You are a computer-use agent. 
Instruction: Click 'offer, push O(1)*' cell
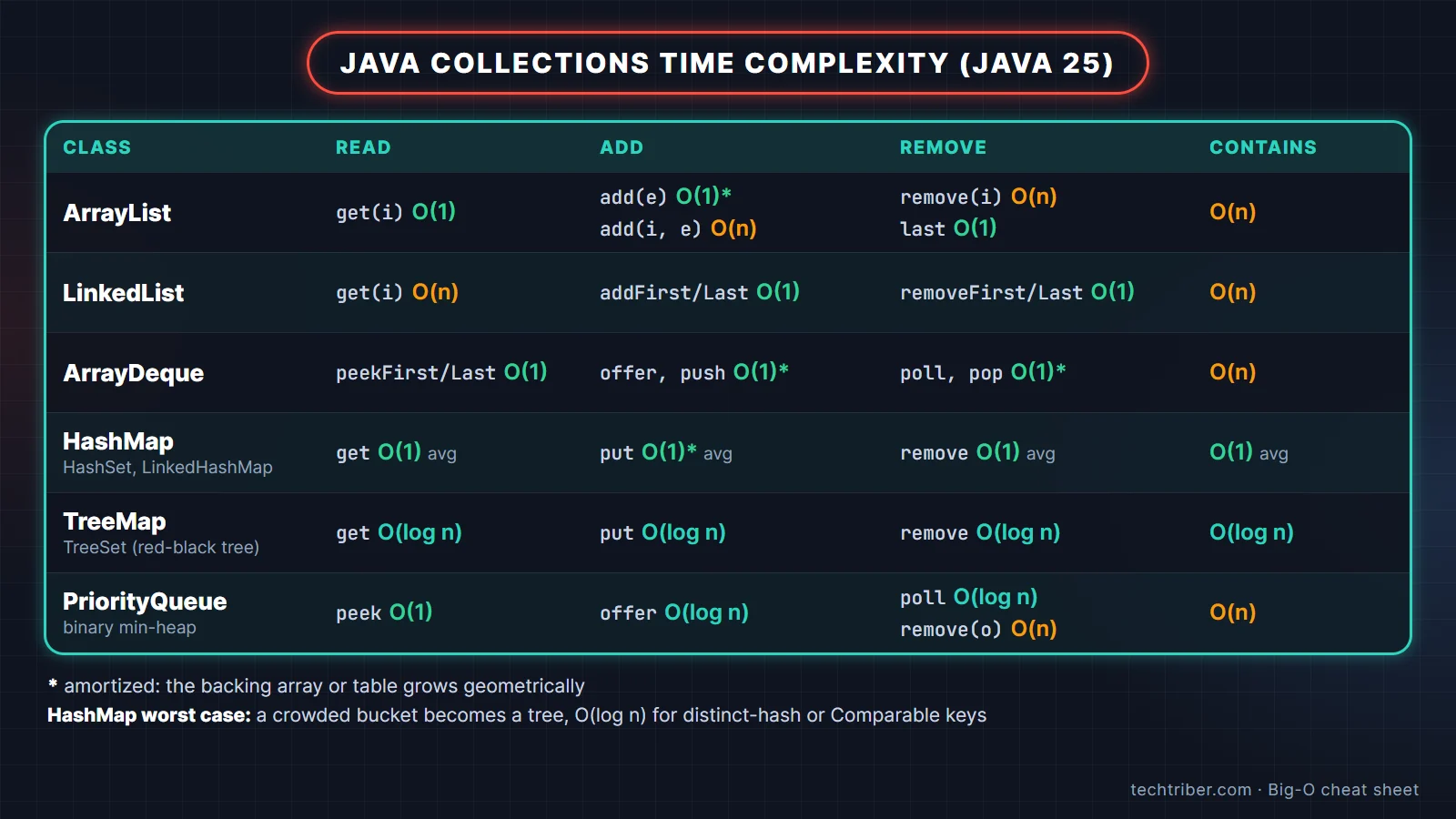(694, 372)
